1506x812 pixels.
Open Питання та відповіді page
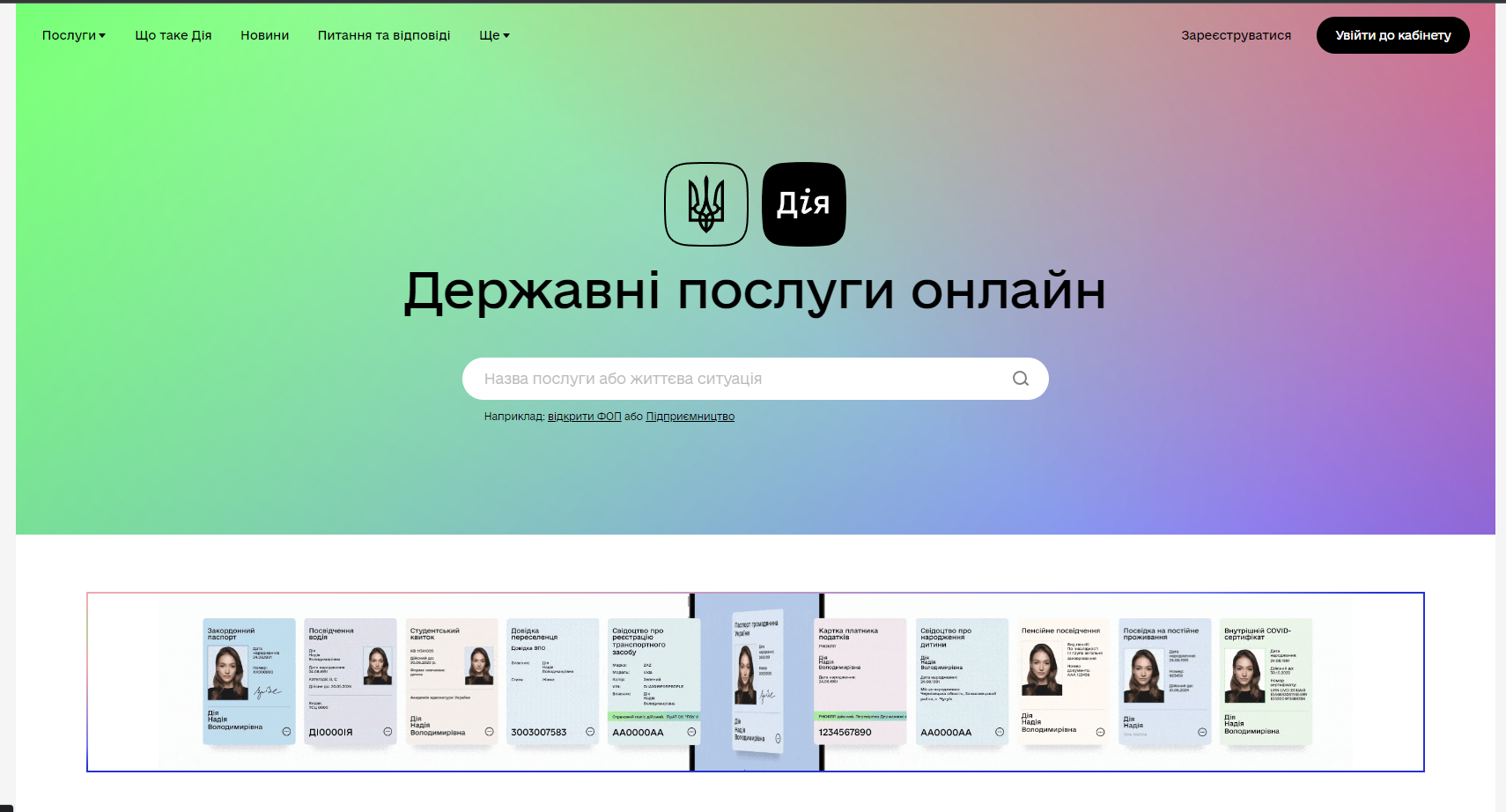coord(383,35)
